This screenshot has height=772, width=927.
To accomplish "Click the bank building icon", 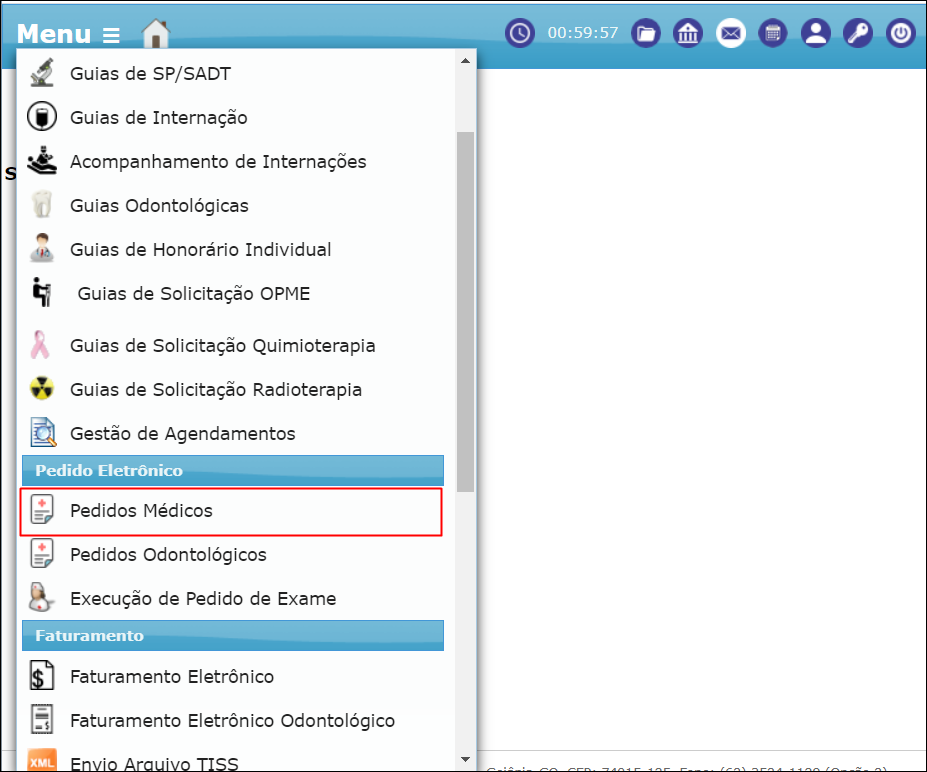I will point(688,33).
